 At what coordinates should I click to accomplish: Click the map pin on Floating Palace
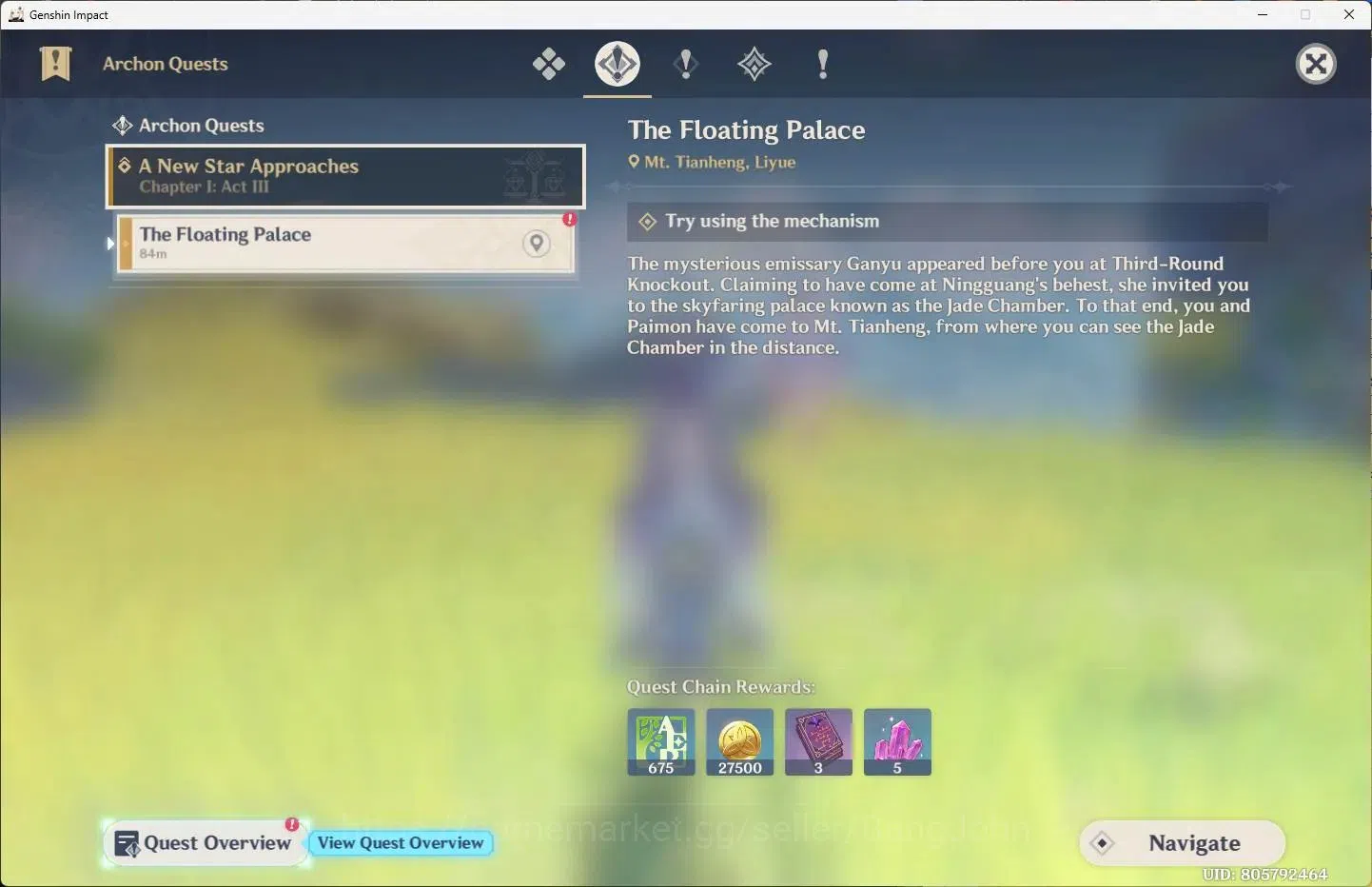click(537, 244)
